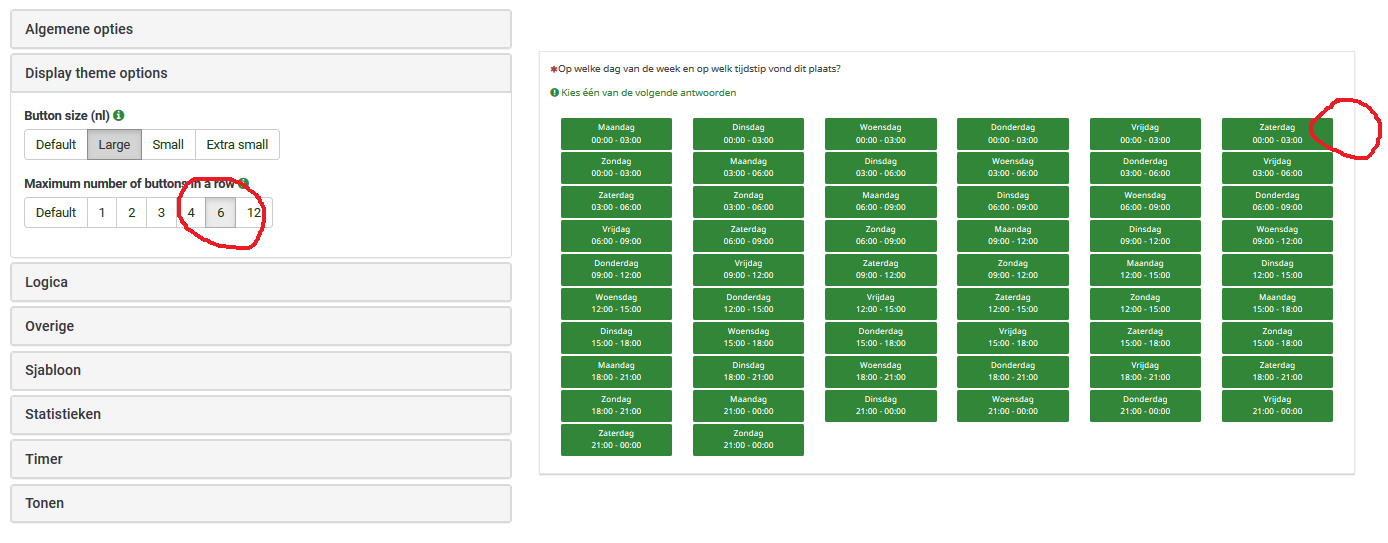
Task: Select answer Woensdag 00:00 - 03:00
Action: 881,134
